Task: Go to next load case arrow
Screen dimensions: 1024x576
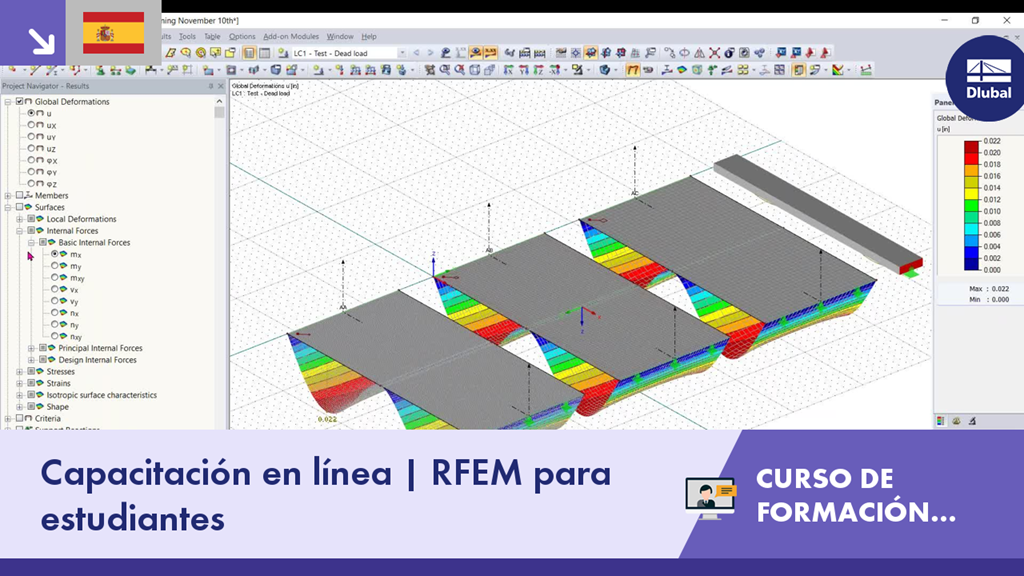Action: pyautogui.click(x=430, y=53)
